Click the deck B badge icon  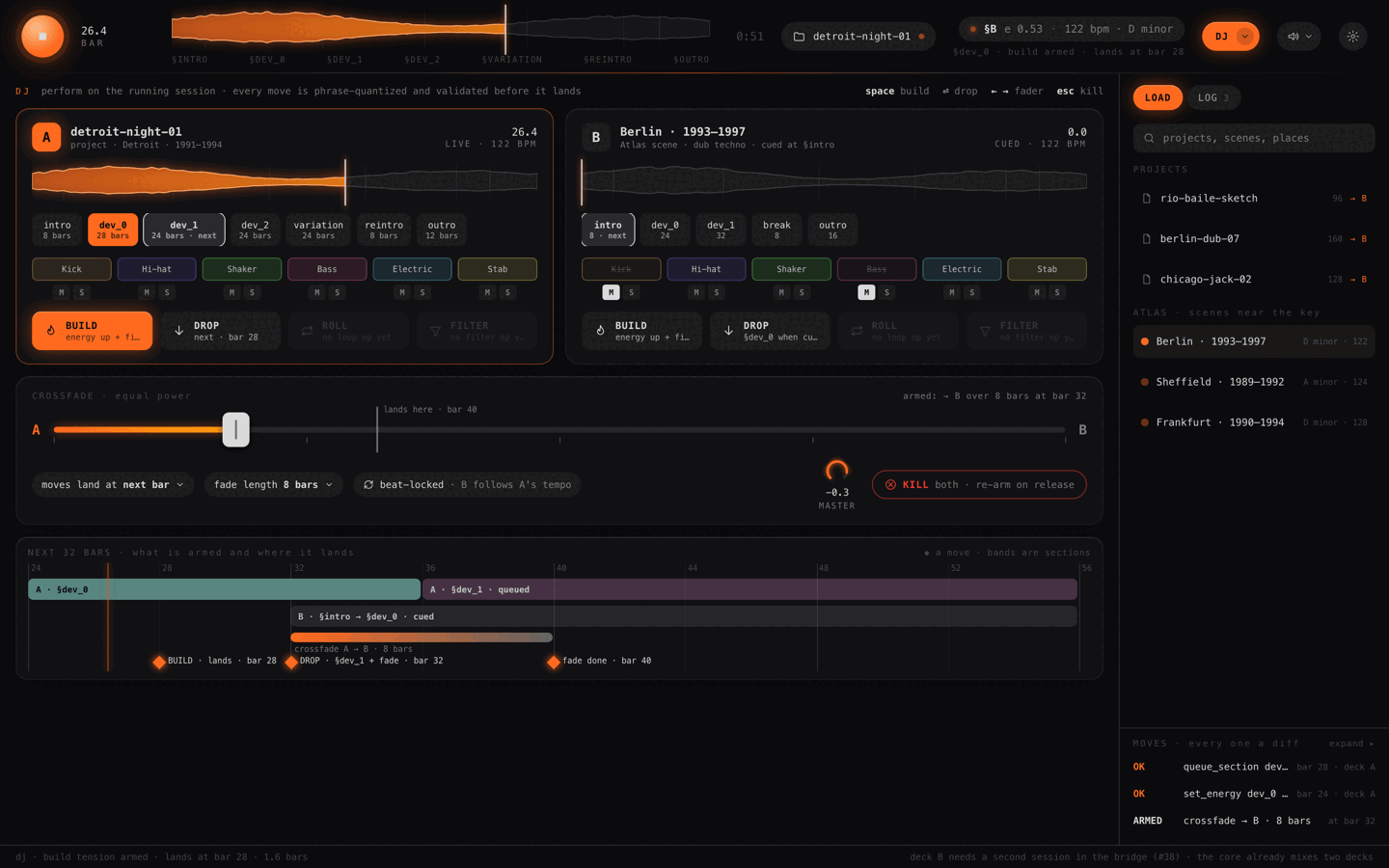click(x=596, y=137)
